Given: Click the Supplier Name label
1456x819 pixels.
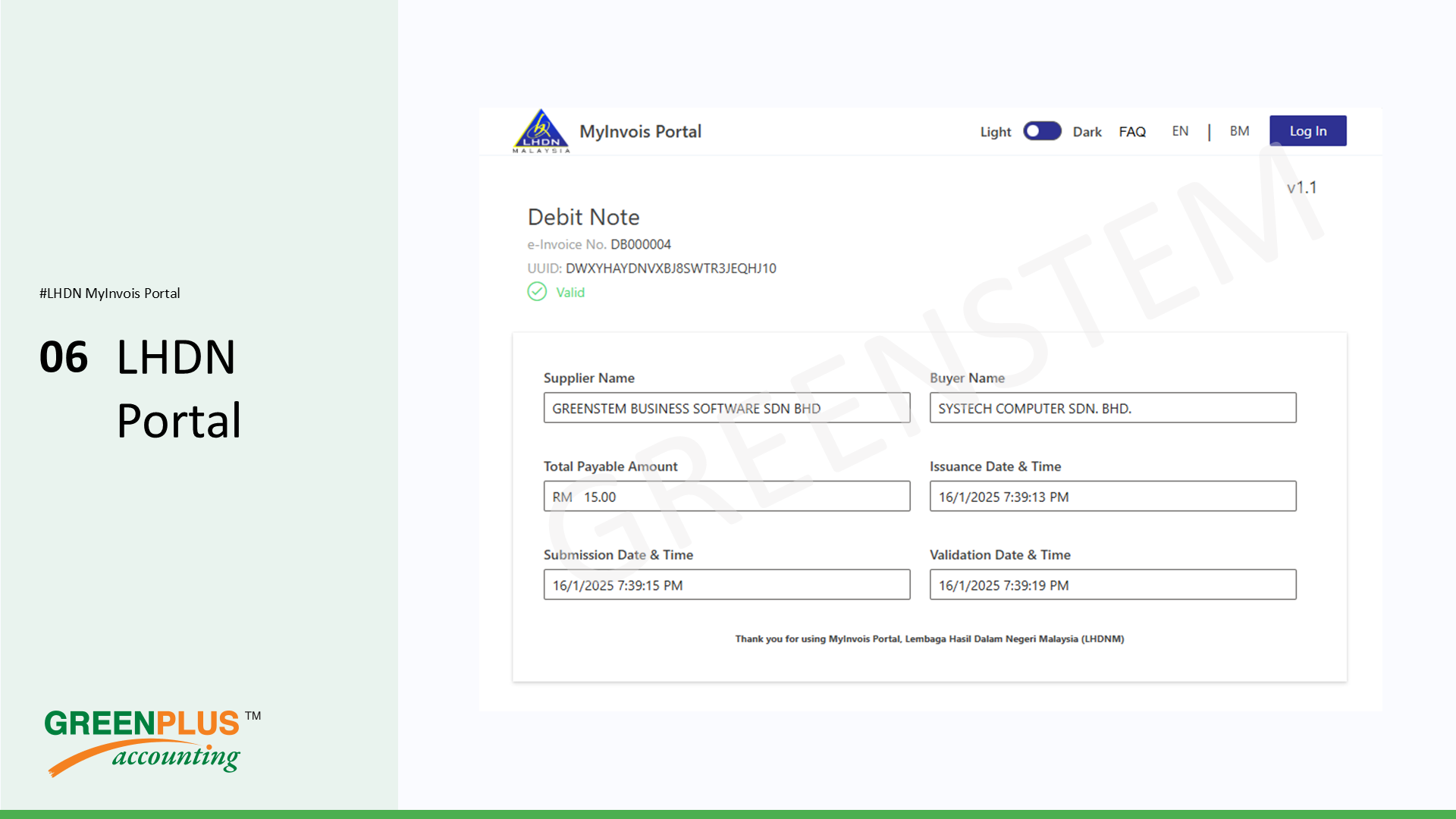Looking at the screenshot, I should (589, 378).
